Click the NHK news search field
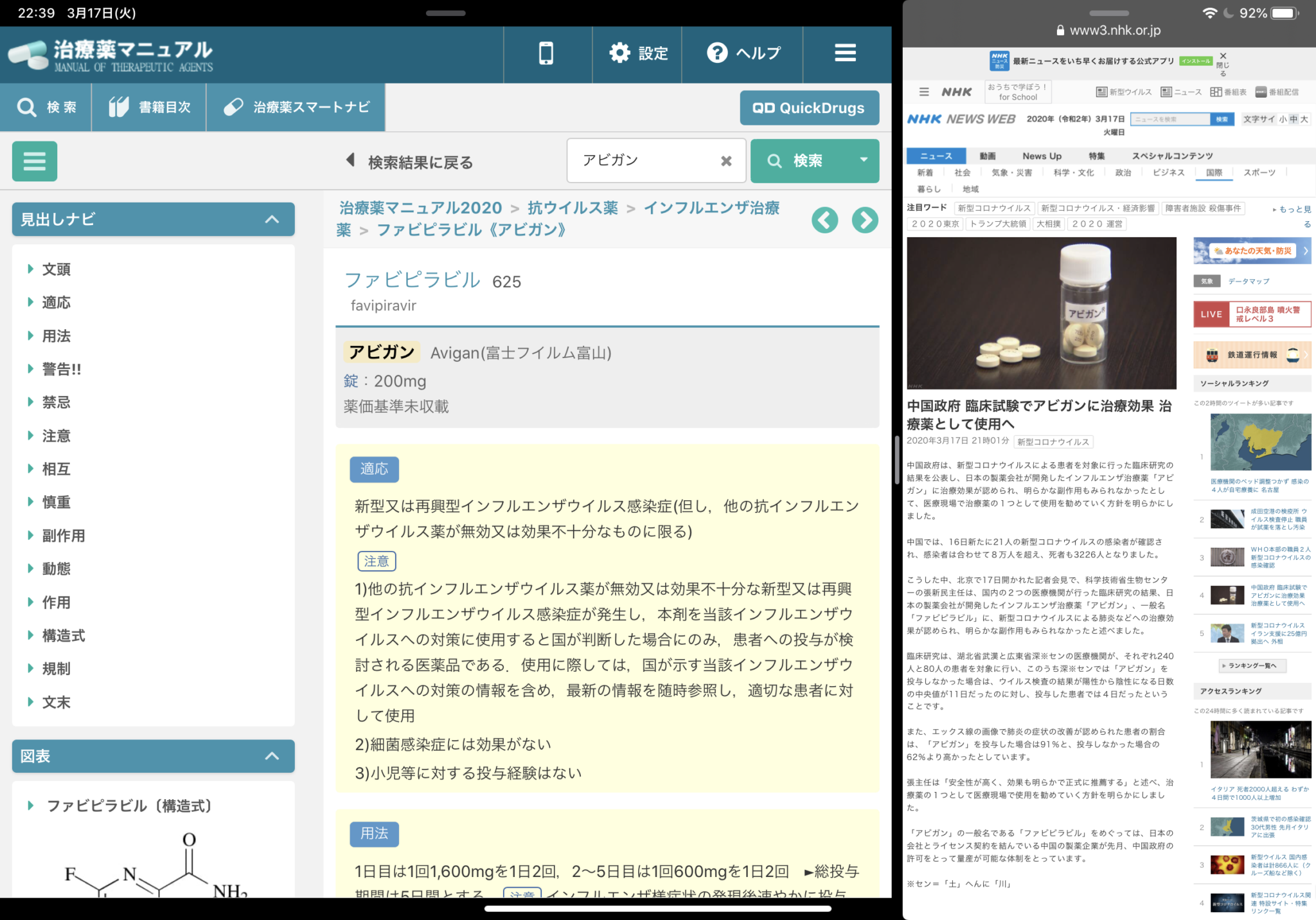The width and height of the screenshot is (1316, 920). click(x=1169, y=119)
